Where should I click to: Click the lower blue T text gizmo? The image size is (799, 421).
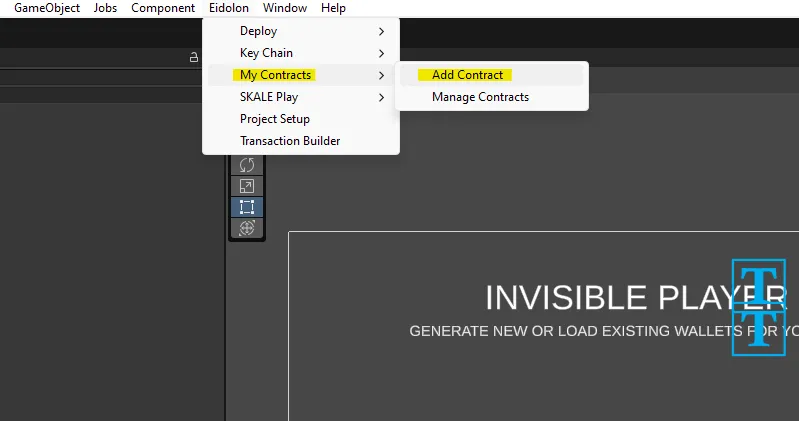click(x=759, y=329)
